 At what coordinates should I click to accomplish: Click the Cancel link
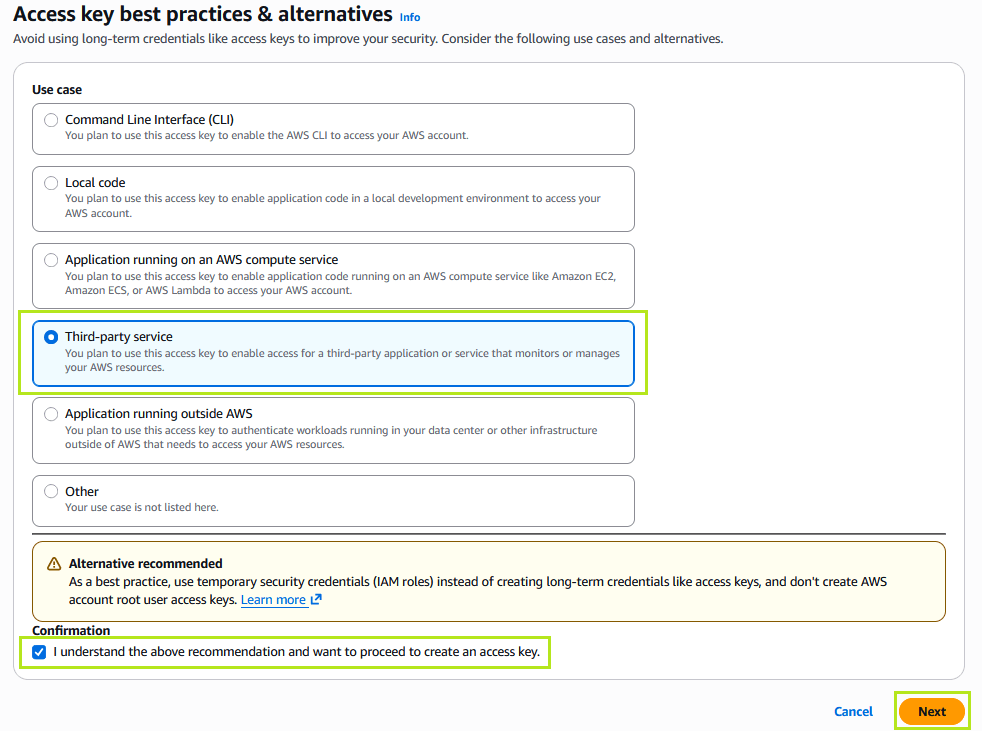pos(853,712)
